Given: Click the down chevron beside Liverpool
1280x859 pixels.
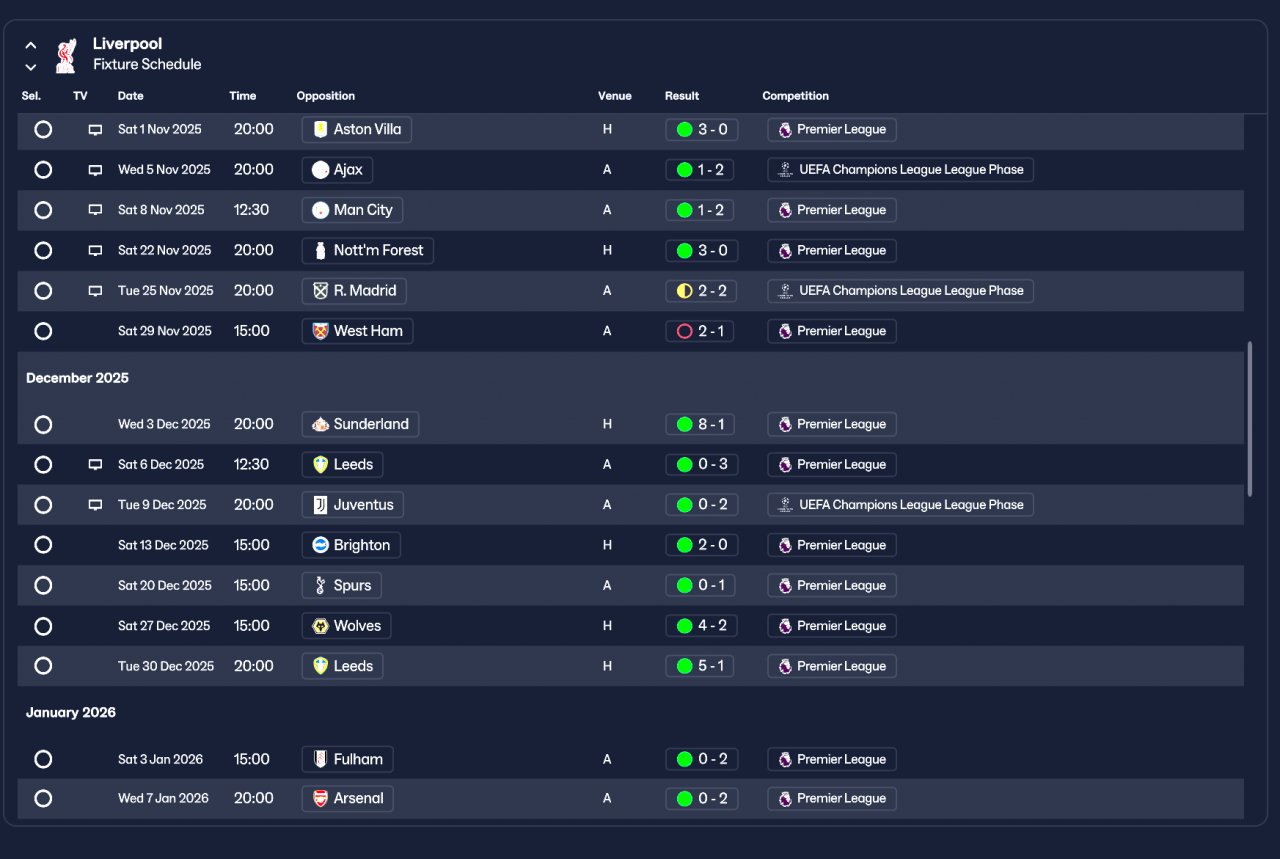Looking at the screenshot, I should (x=31, y=67).
